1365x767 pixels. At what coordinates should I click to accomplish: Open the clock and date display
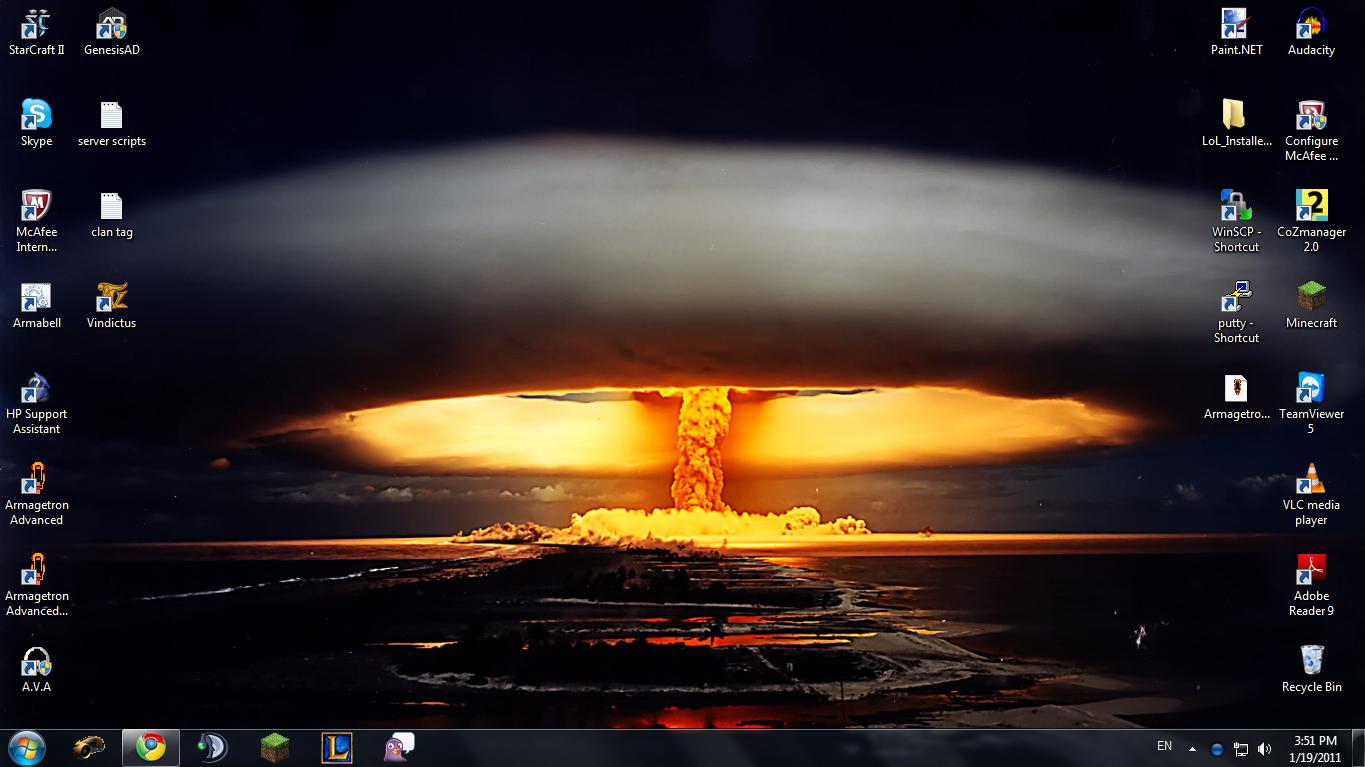1315,748
